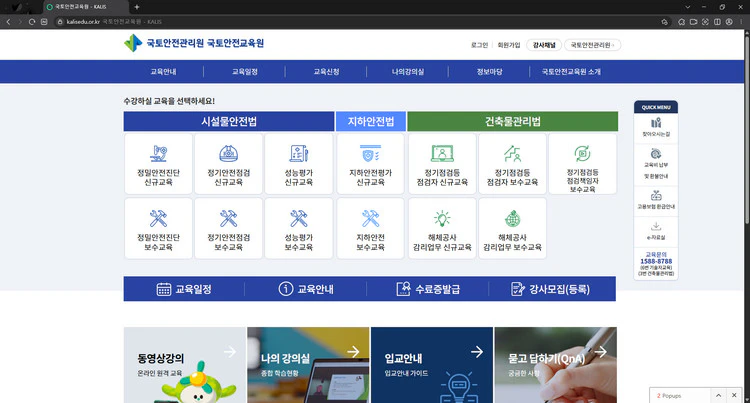
Task: Click the 1588-8788 phone number
Action: [x=656, y=261]
